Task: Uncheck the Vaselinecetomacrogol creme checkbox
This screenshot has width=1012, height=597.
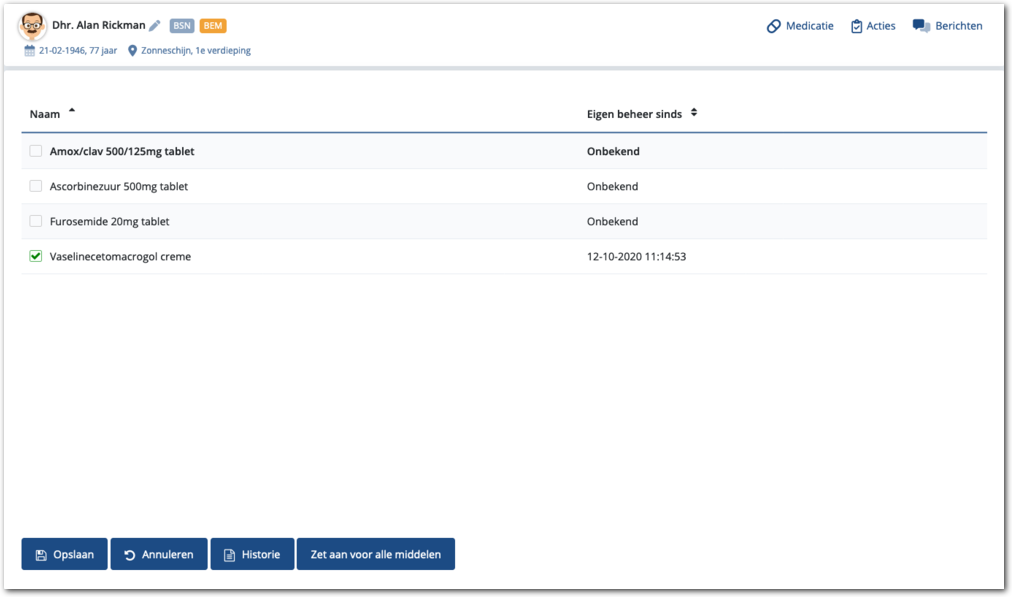Action: (x=36, y=256)
